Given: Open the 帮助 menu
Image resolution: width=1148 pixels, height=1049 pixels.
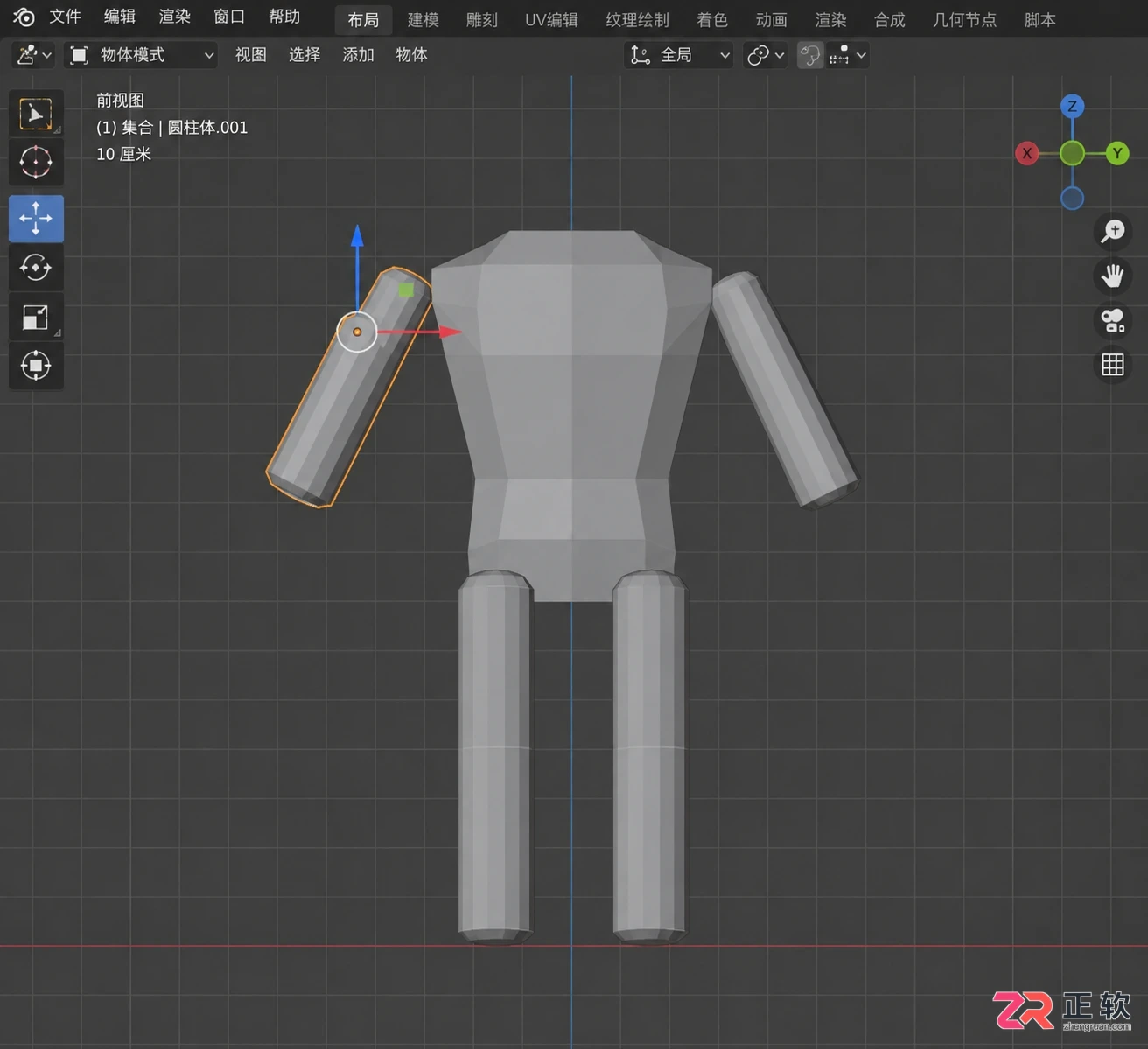Looking at the screenshot, I should point(284,17).
